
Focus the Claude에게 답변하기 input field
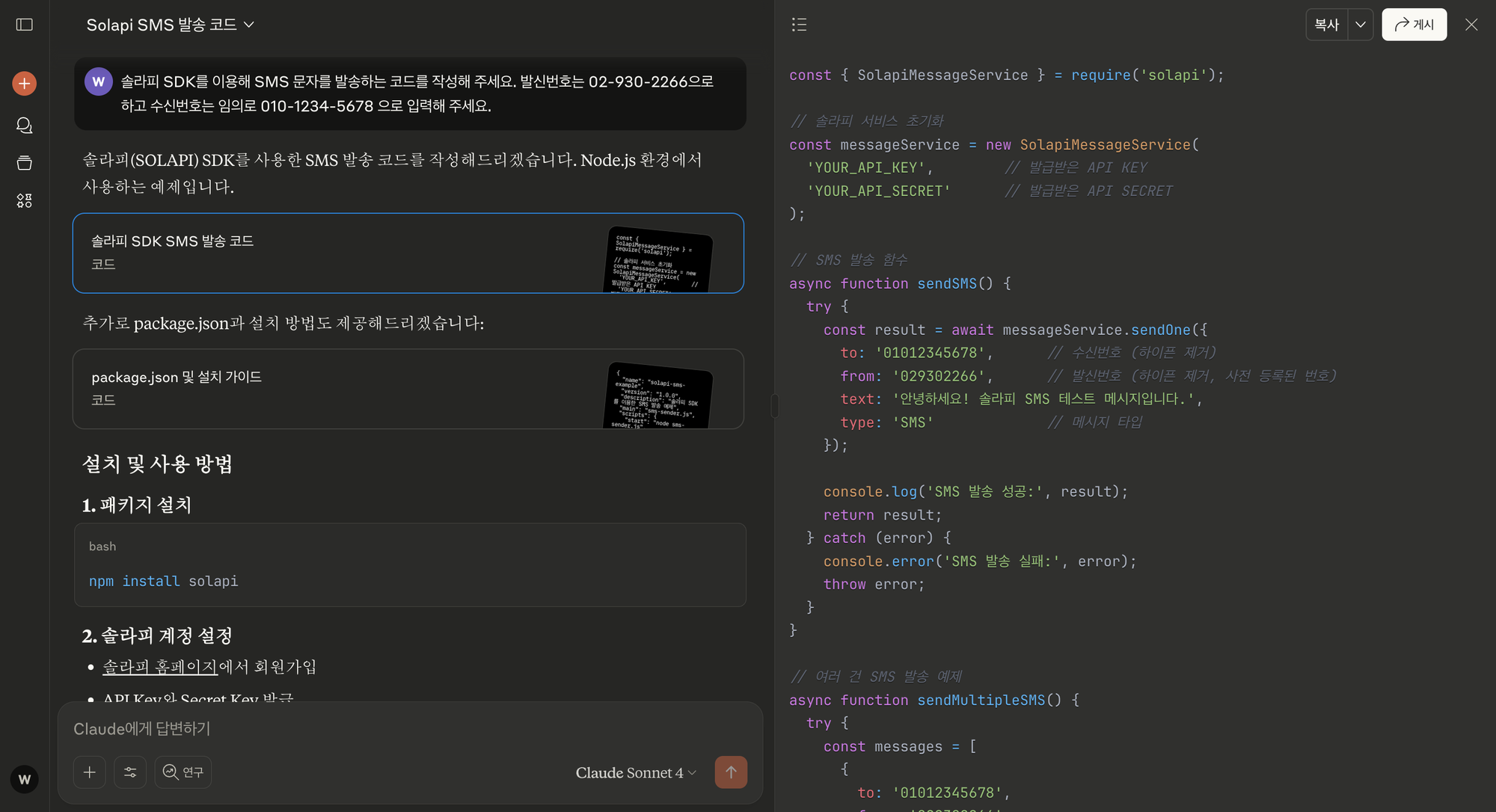(x=410, y=728)
